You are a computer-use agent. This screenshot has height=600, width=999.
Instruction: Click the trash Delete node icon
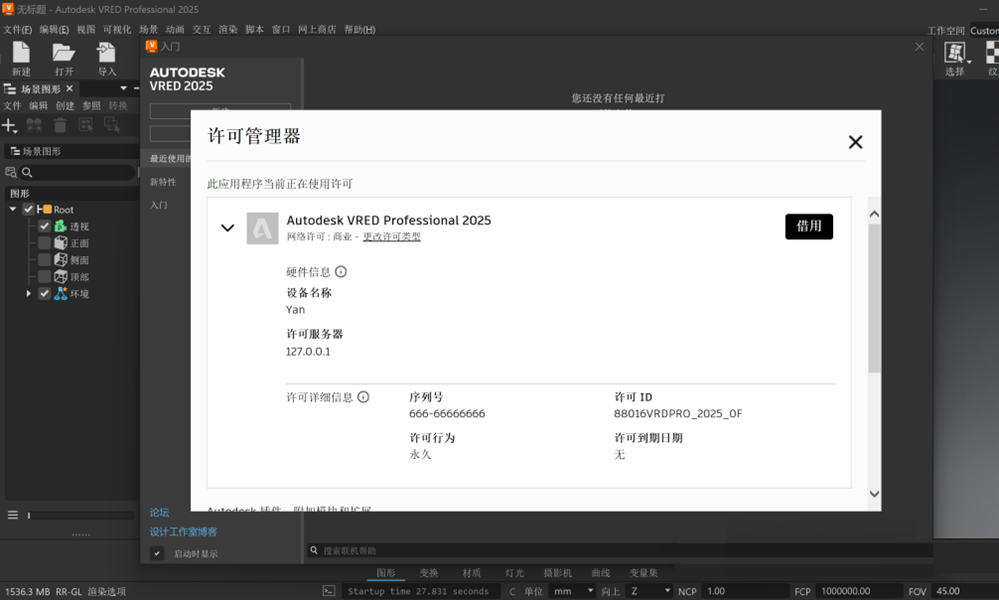[x=60, y=125]
